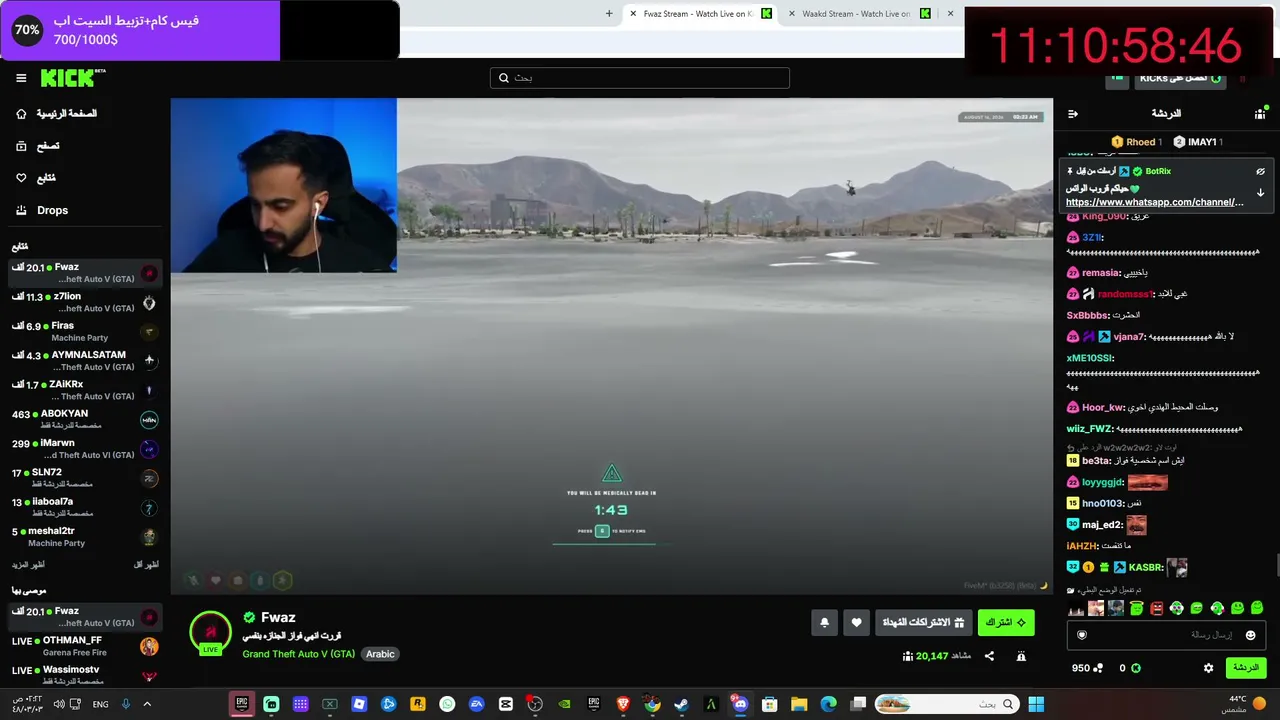Open Discord from taskbar
The height and width of the screenshot is (720, 1280).
pyautogui.click(x=740, y=704)
